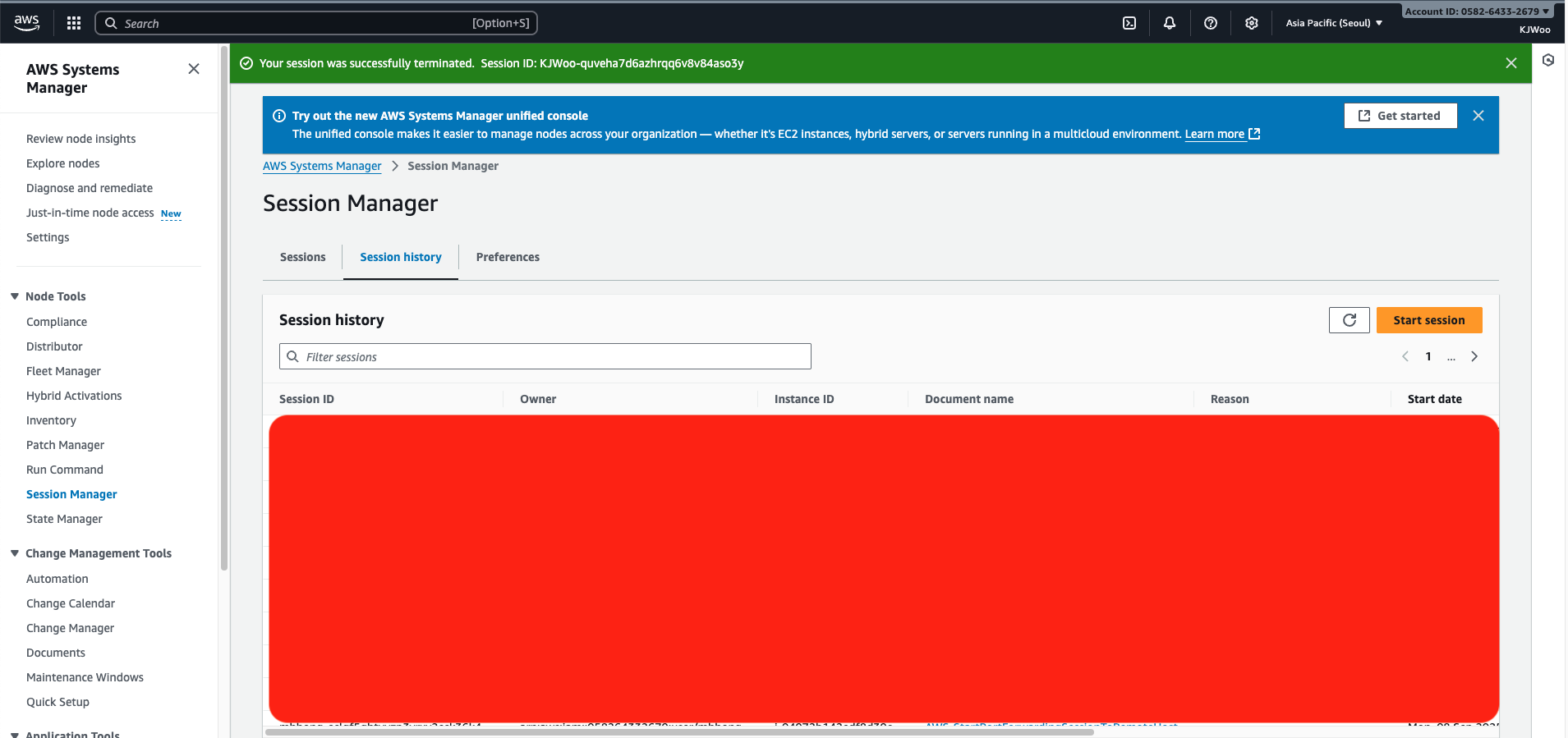1568x738 pixels.
Task: Select the Session history tab
Action: tap(401, 257)
